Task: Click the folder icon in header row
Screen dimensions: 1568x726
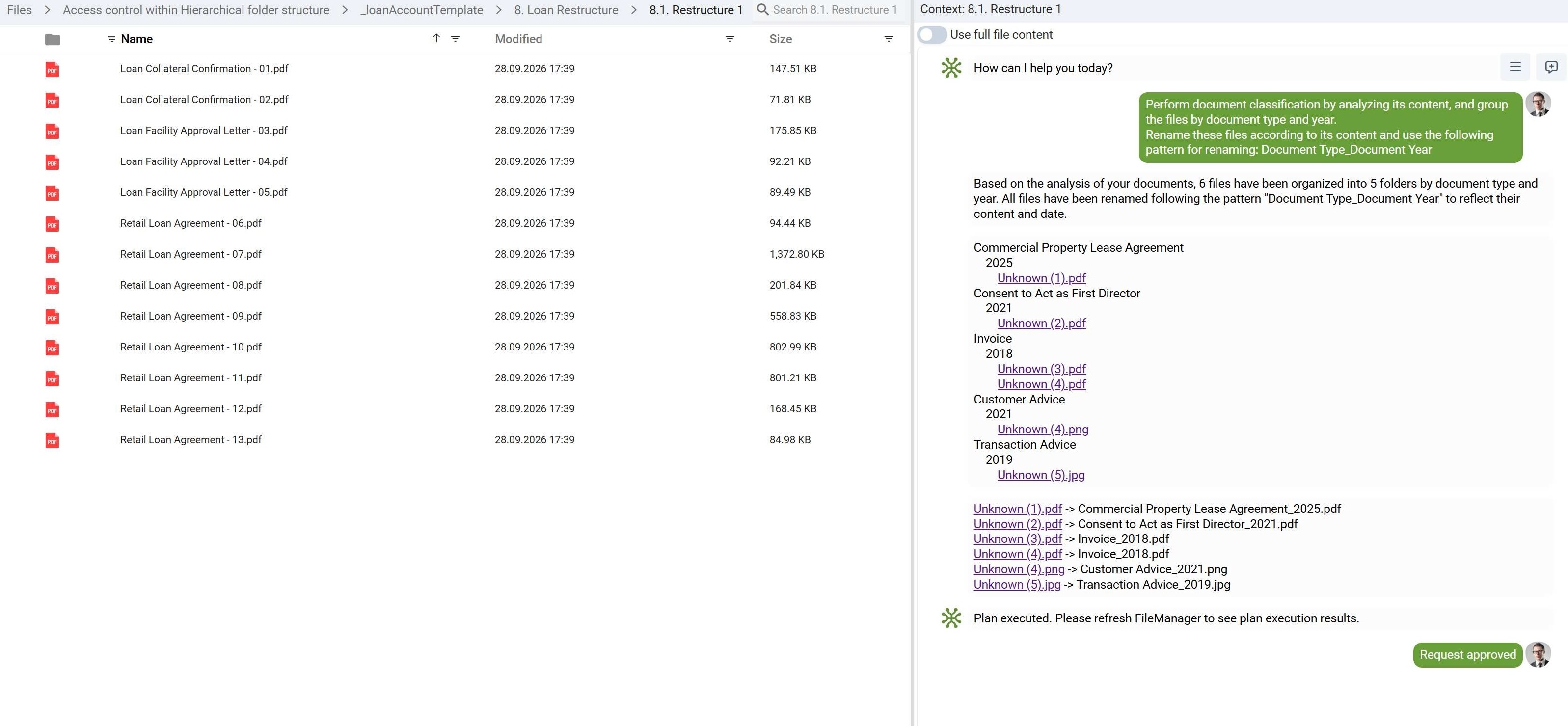Action: point(53,40)
